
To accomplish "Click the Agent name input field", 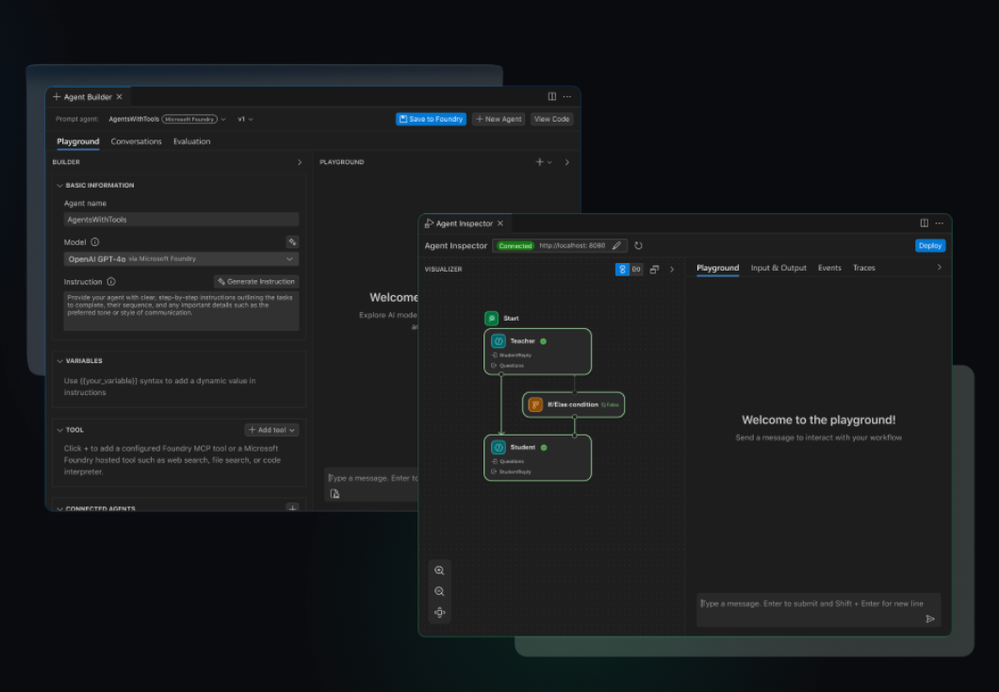I will (x=181, y=220).
